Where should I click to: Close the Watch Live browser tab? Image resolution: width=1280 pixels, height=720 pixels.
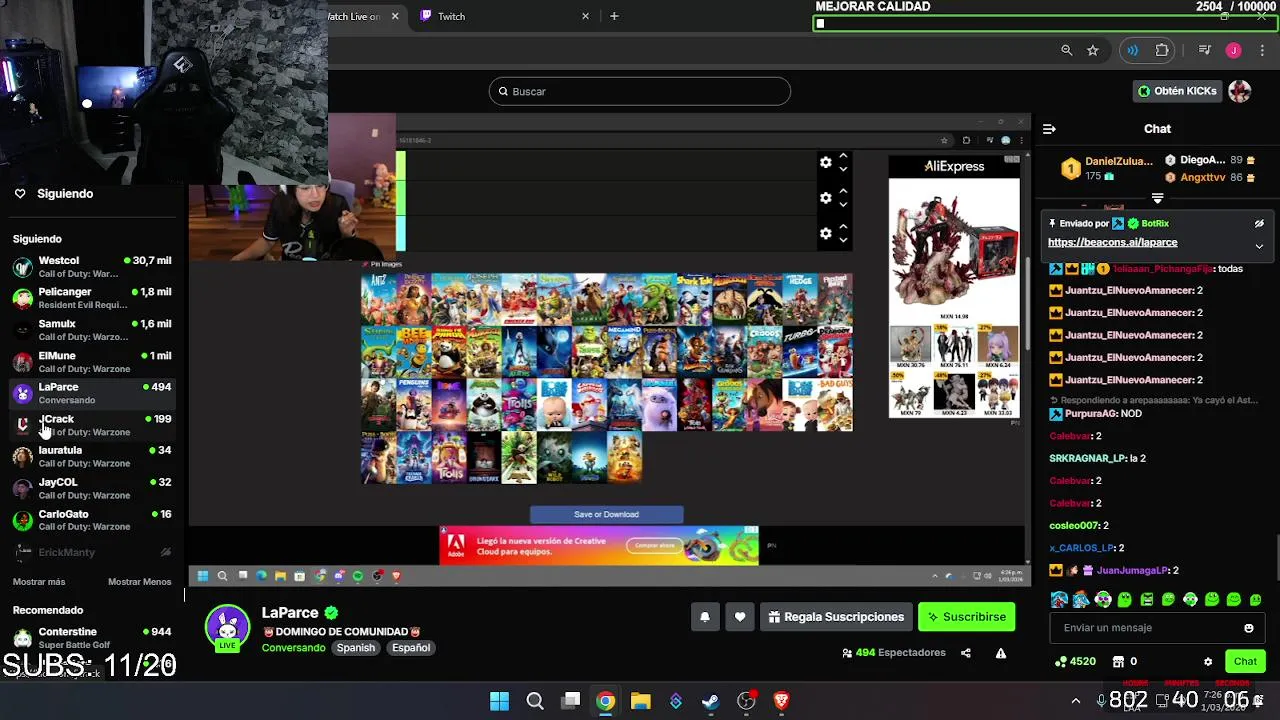(395, 16)
